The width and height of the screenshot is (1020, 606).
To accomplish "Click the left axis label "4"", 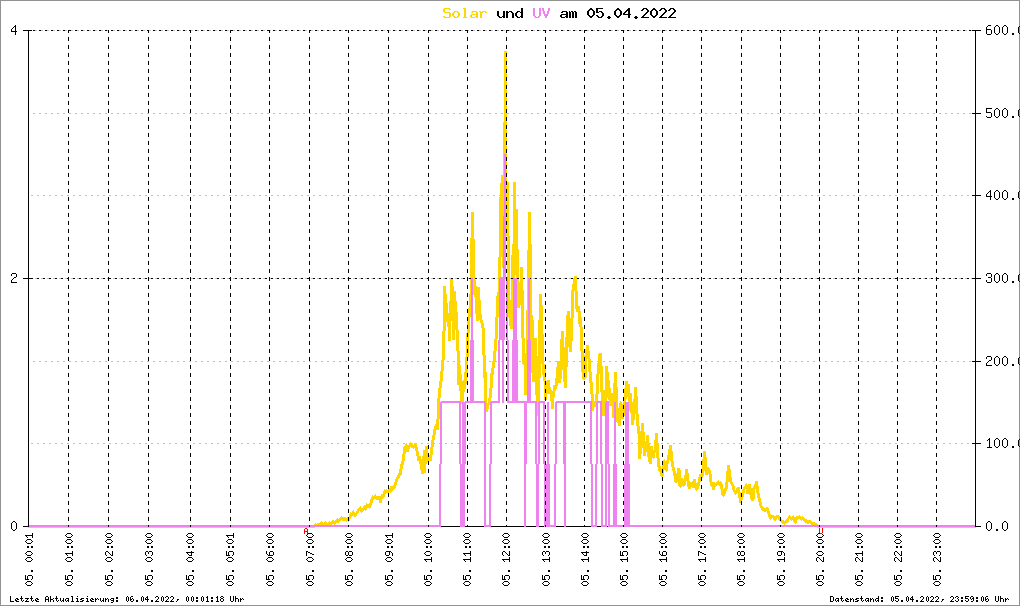I will point(14,31).
